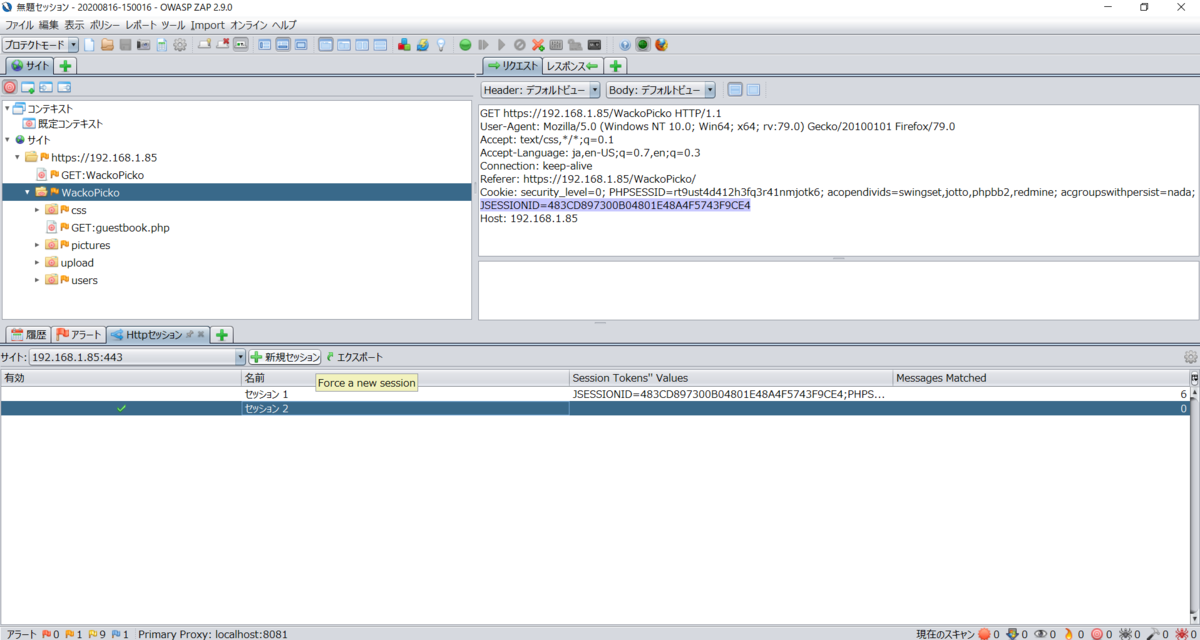
Task: Click the red target scope icon in Sites panel
Action: (x=10, y=87)
